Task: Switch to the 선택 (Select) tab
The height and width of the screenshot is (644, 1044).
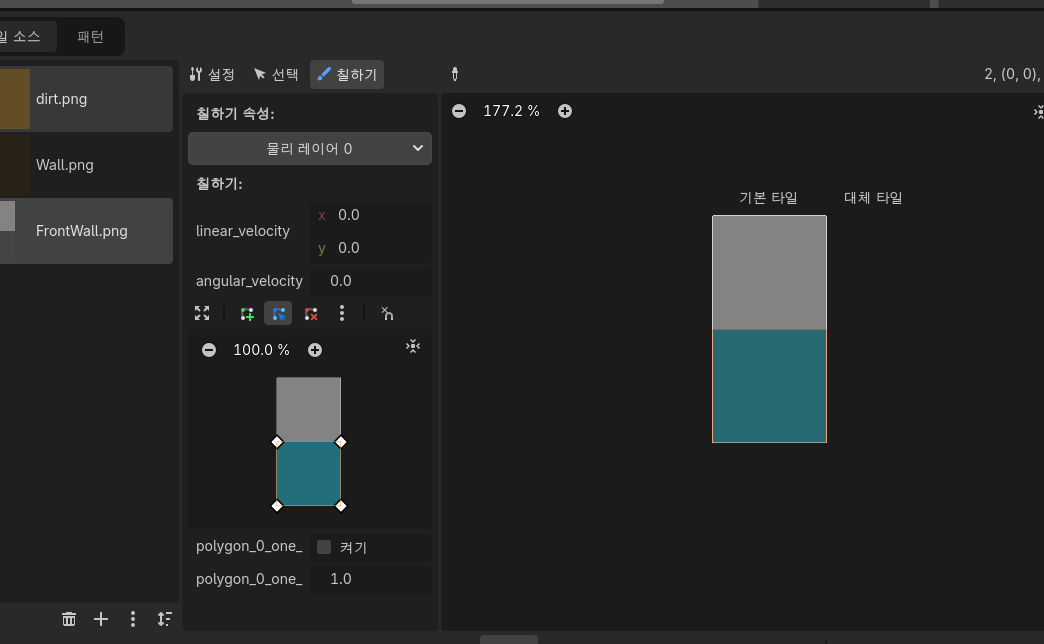Action: pyautogui.click(x=276, y=75)
